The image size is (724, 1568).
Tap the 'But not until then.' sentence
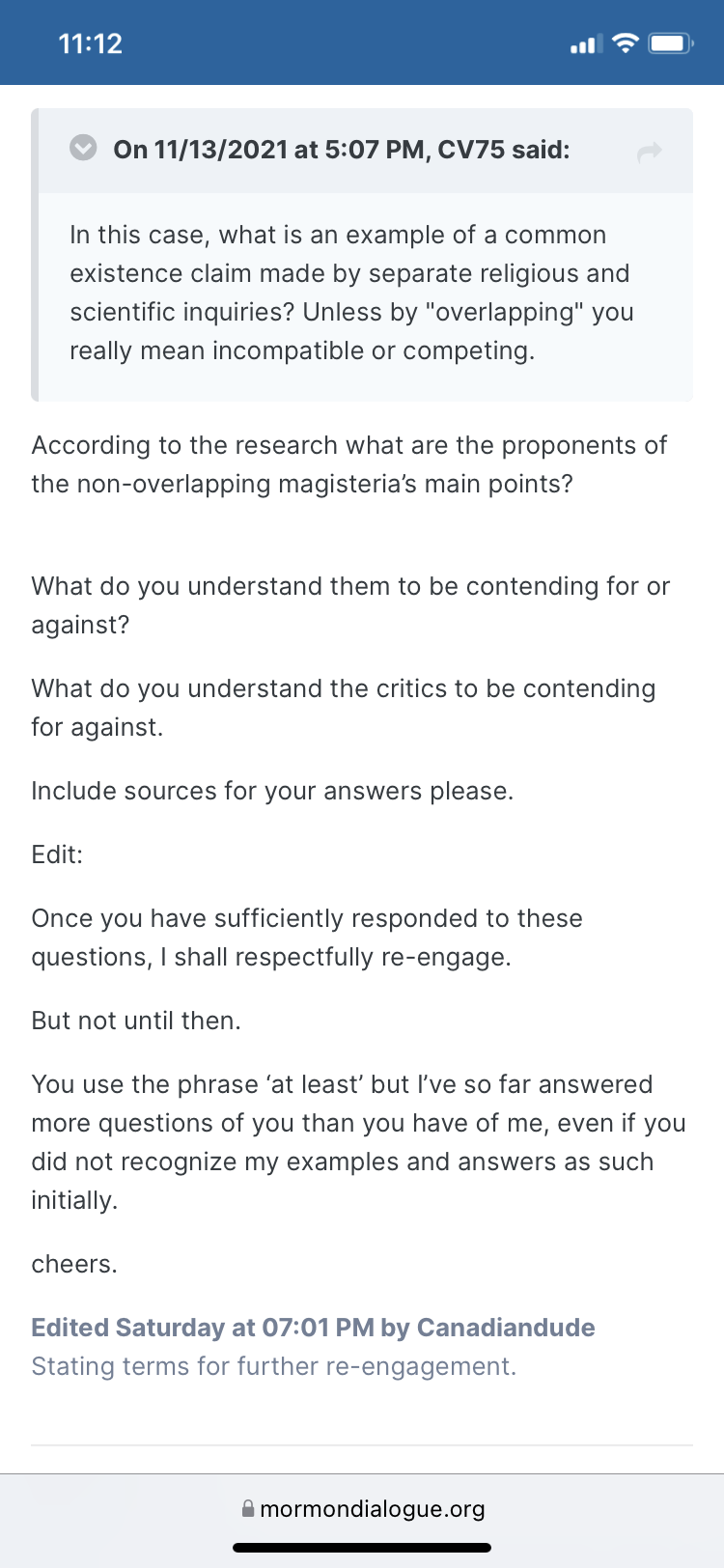[136, 1021]
